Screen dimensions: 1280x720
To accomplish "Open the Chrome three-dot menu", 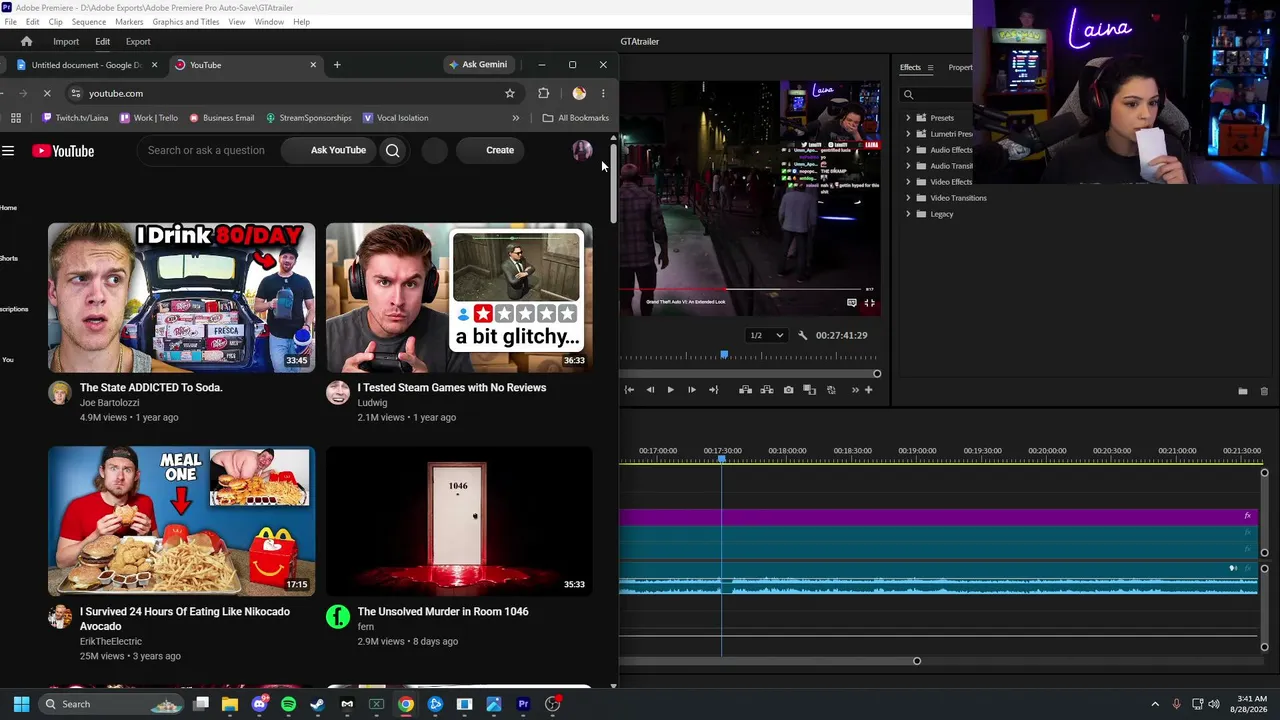I will coord(603,93).
